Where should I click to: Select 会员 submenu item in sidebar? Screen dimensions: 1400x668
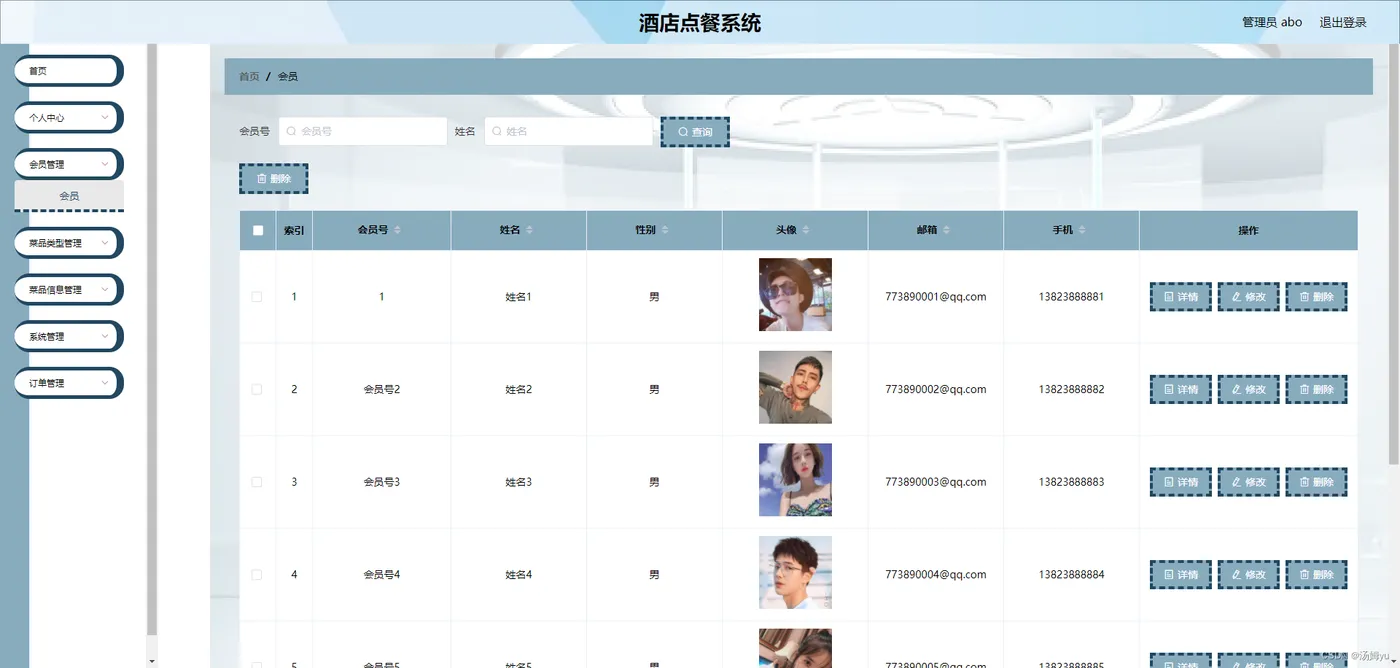(x=69, y=196)
